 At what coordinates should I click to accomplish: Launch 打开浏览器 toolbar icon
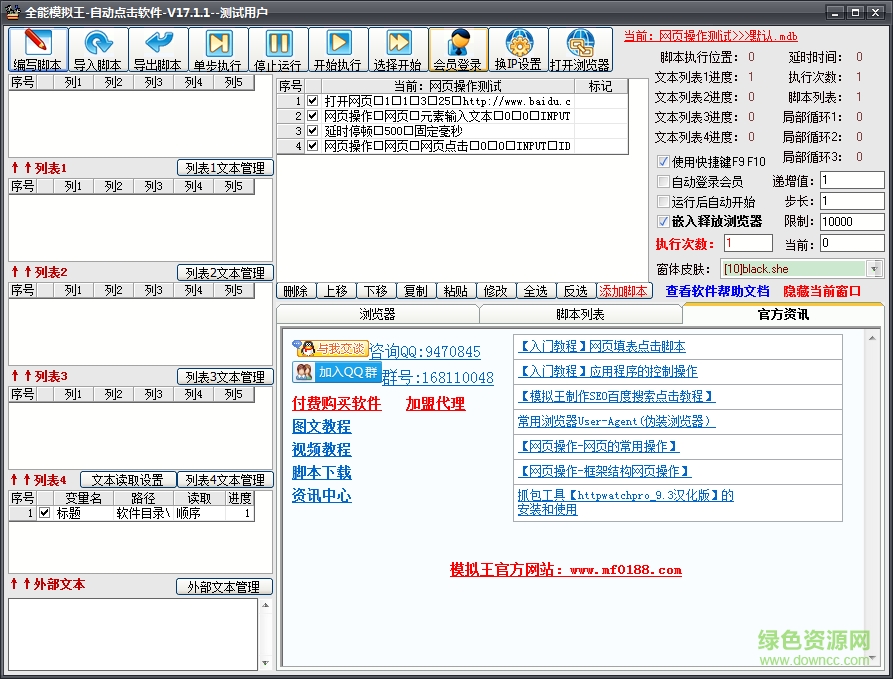tap(580, 43)
